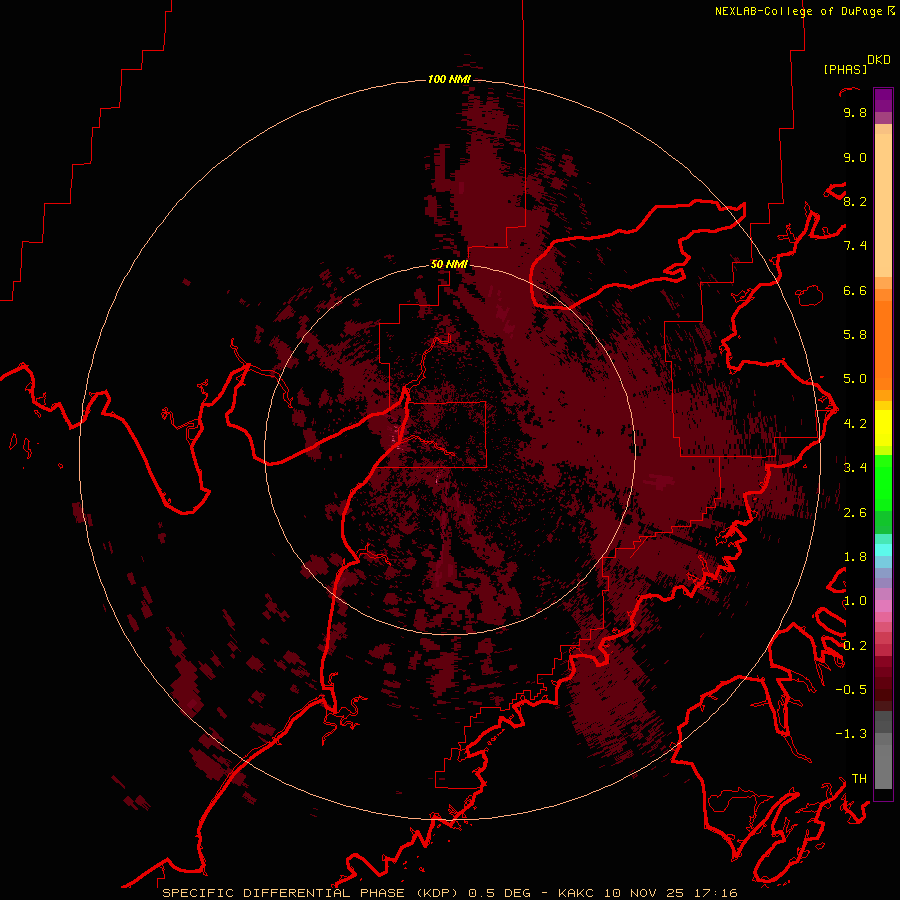Image resolution: width=900 pixels, height=900 pixels.
Task: Click the 5.0 legend value
Action: click(x=855, y=379)
